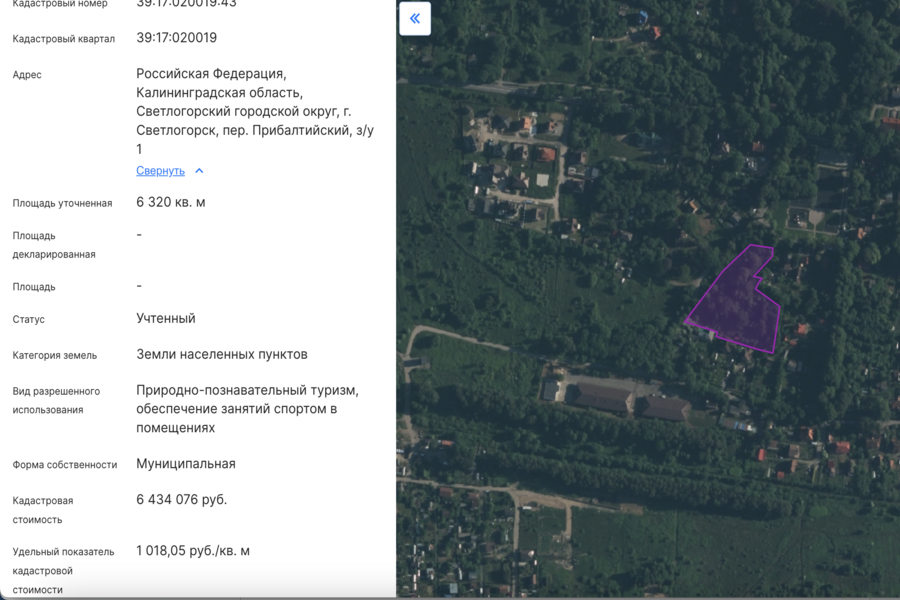Click ownership value 'Муниципальная'
The image size is (900, 600).
pyautogui.click(x=186, y=464)
